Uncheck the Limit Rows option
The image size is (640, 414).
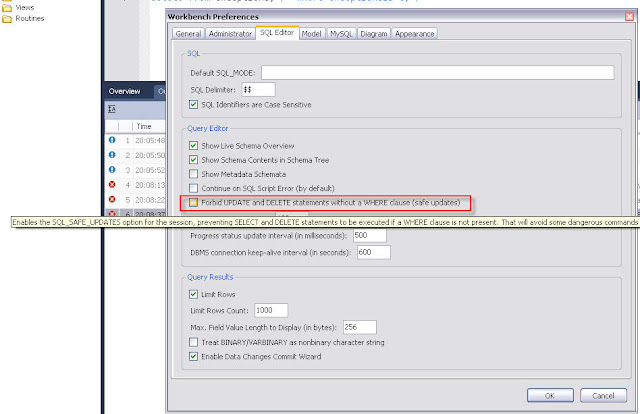(x=193, y=294)
